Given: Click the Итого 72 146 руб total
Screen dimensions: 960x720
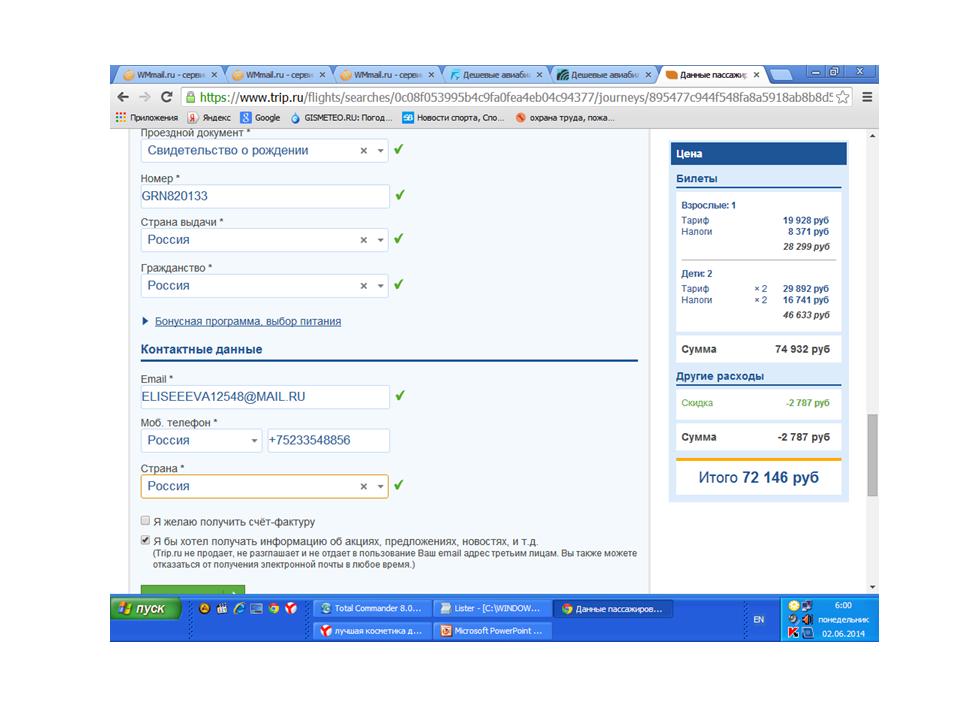Looking at the screenshot, I should [x=759, y=478].
